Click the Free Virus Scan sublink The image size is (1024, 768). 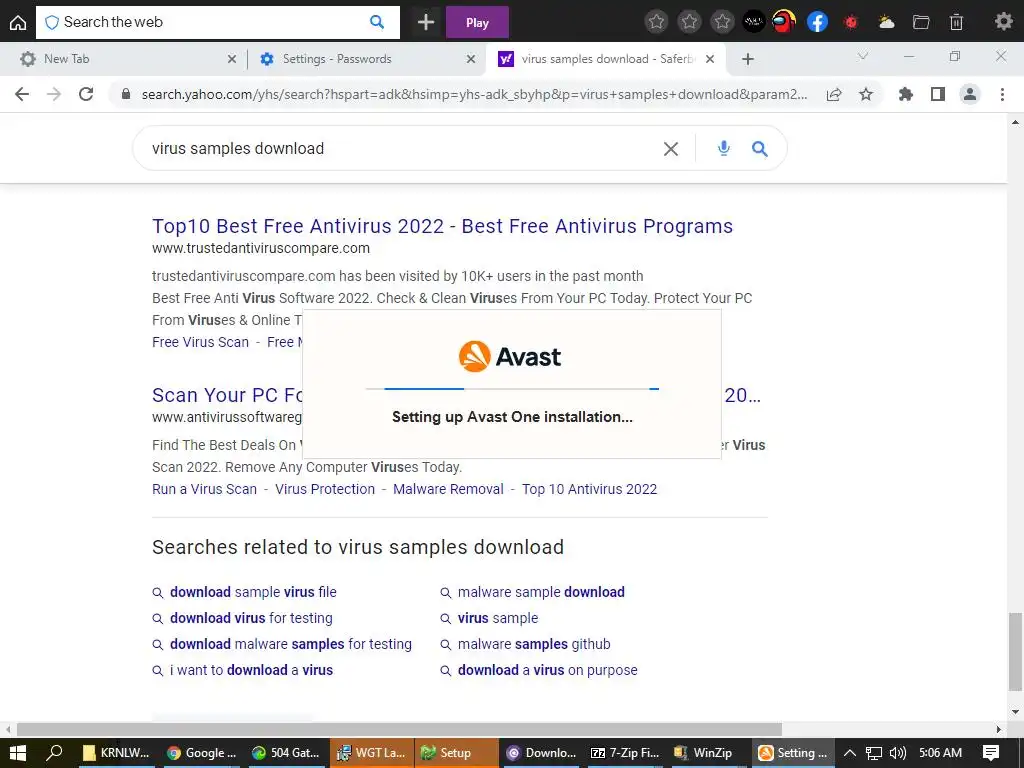[x=200, y=342]
